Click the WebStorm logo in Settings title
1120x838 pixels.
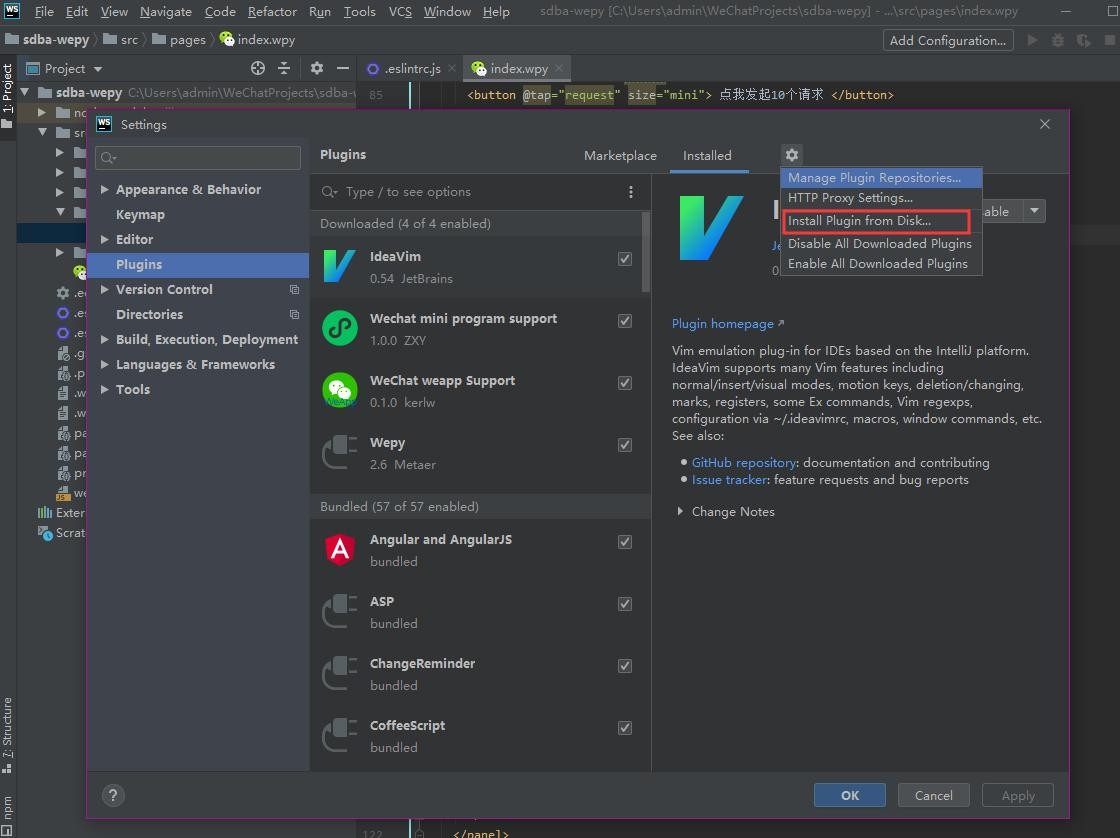(x=104, y=124)
